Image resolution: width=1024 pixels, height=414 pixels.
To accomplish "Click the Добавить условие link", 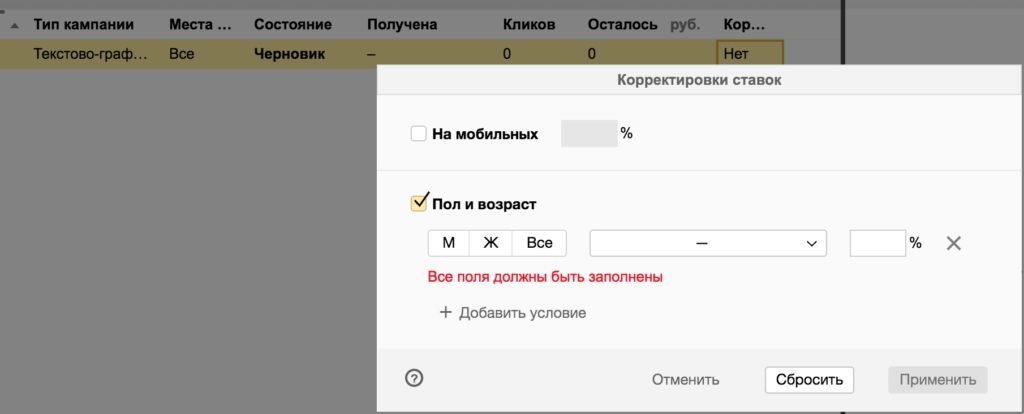I will click(x=522, y=313).
